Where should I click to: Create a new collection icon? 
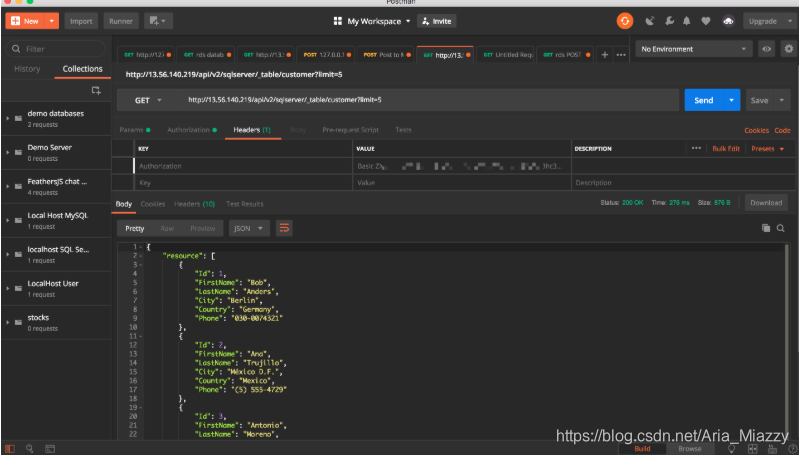[96, 90]
